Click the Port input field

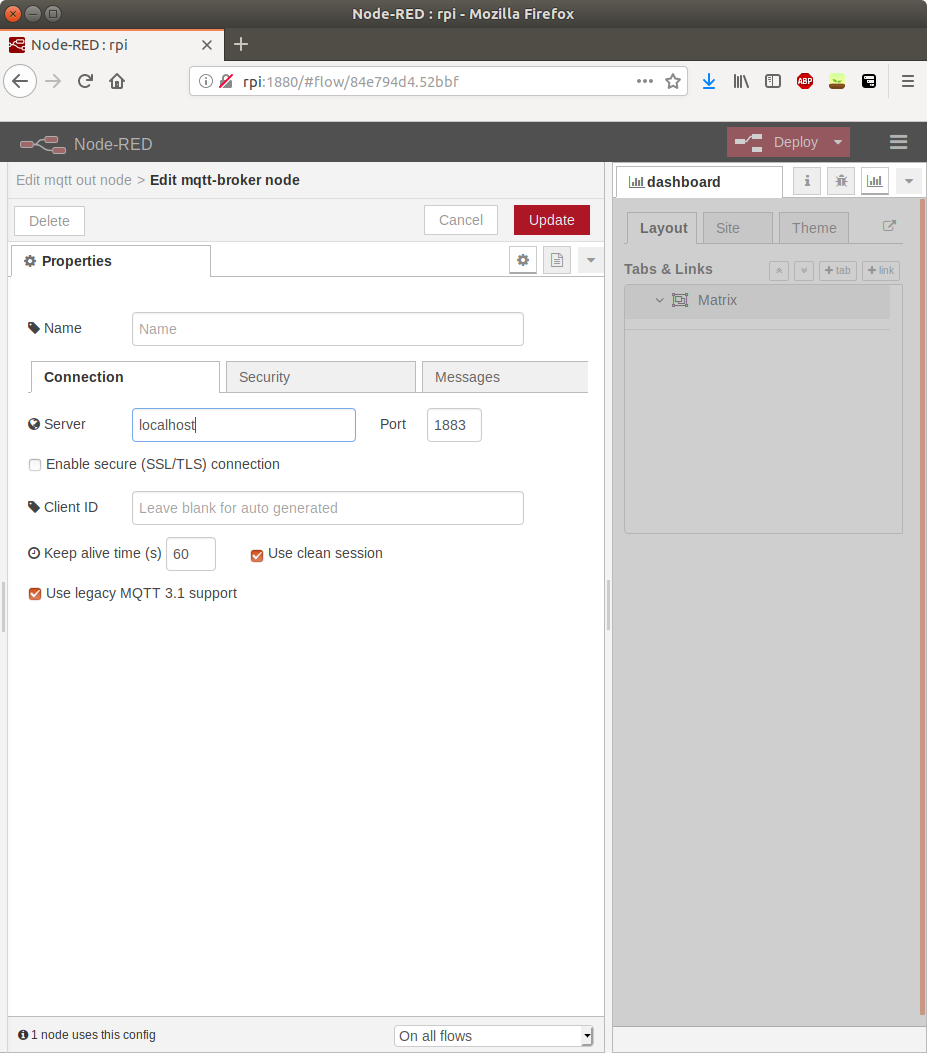454,425
